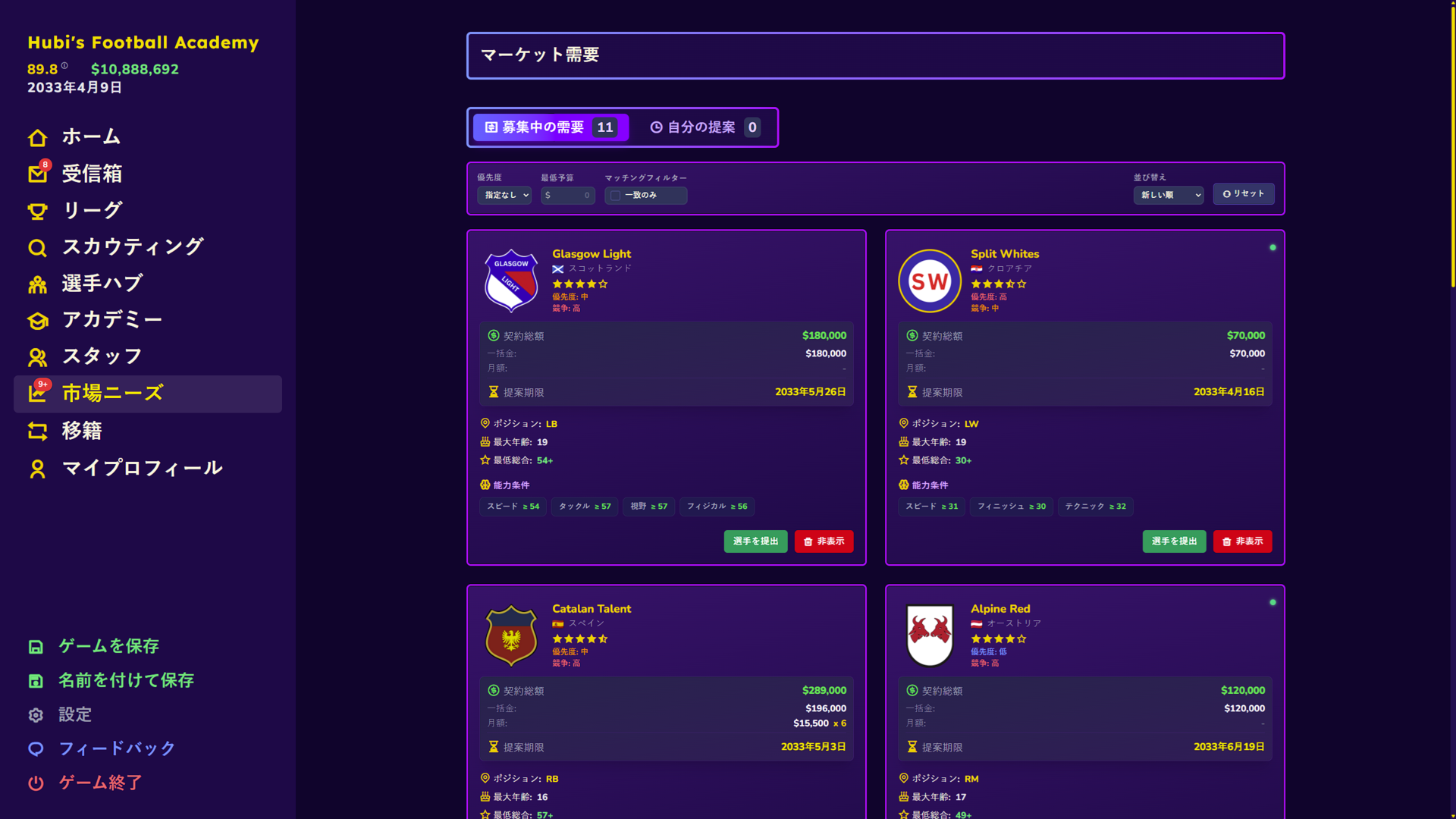Viewport: 1456px width, 819px height.
Task: Open the 受信箱 menu item
Action: click(x=148, y=174)
